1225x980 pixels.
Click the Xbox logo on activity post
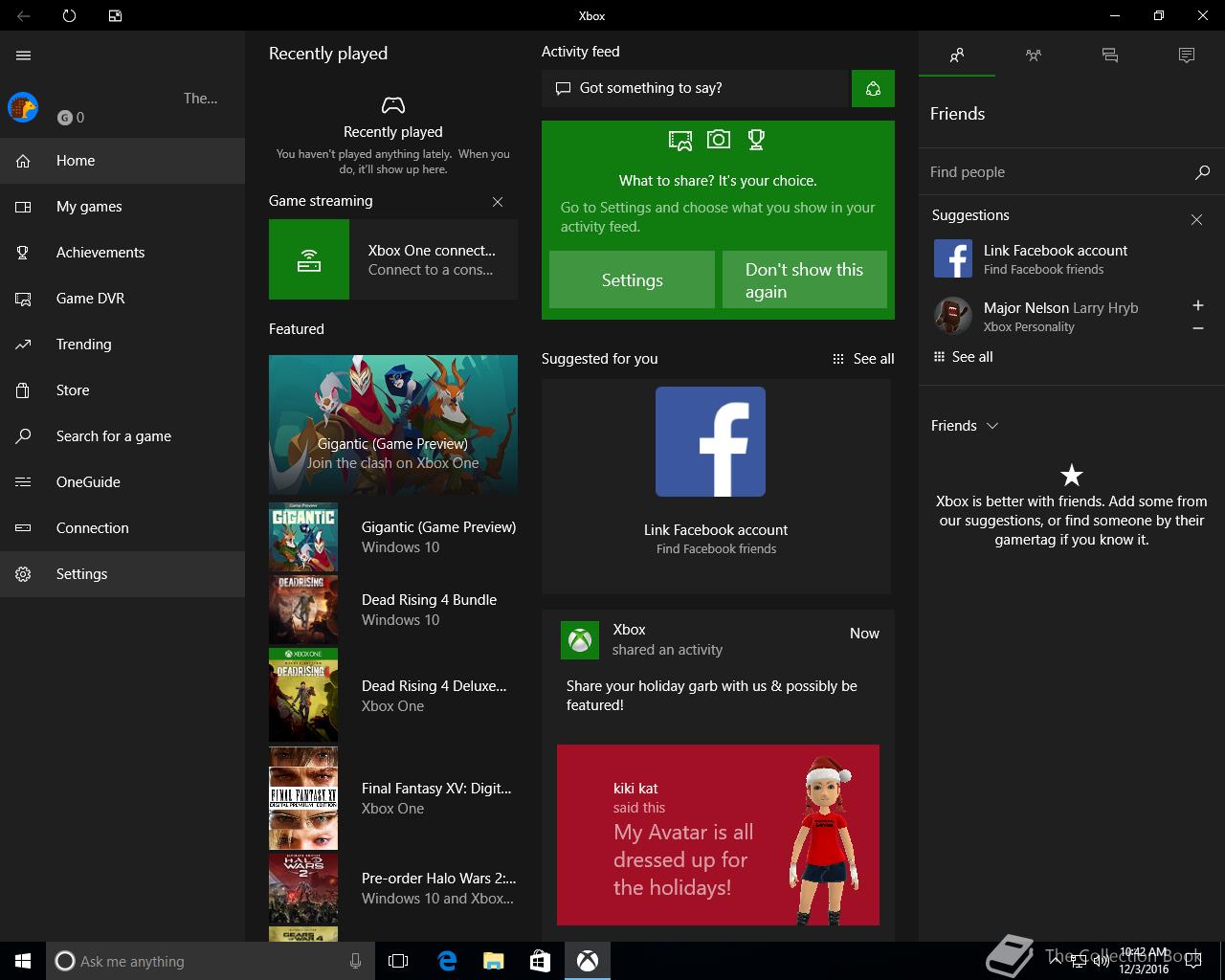click(580, 640)
